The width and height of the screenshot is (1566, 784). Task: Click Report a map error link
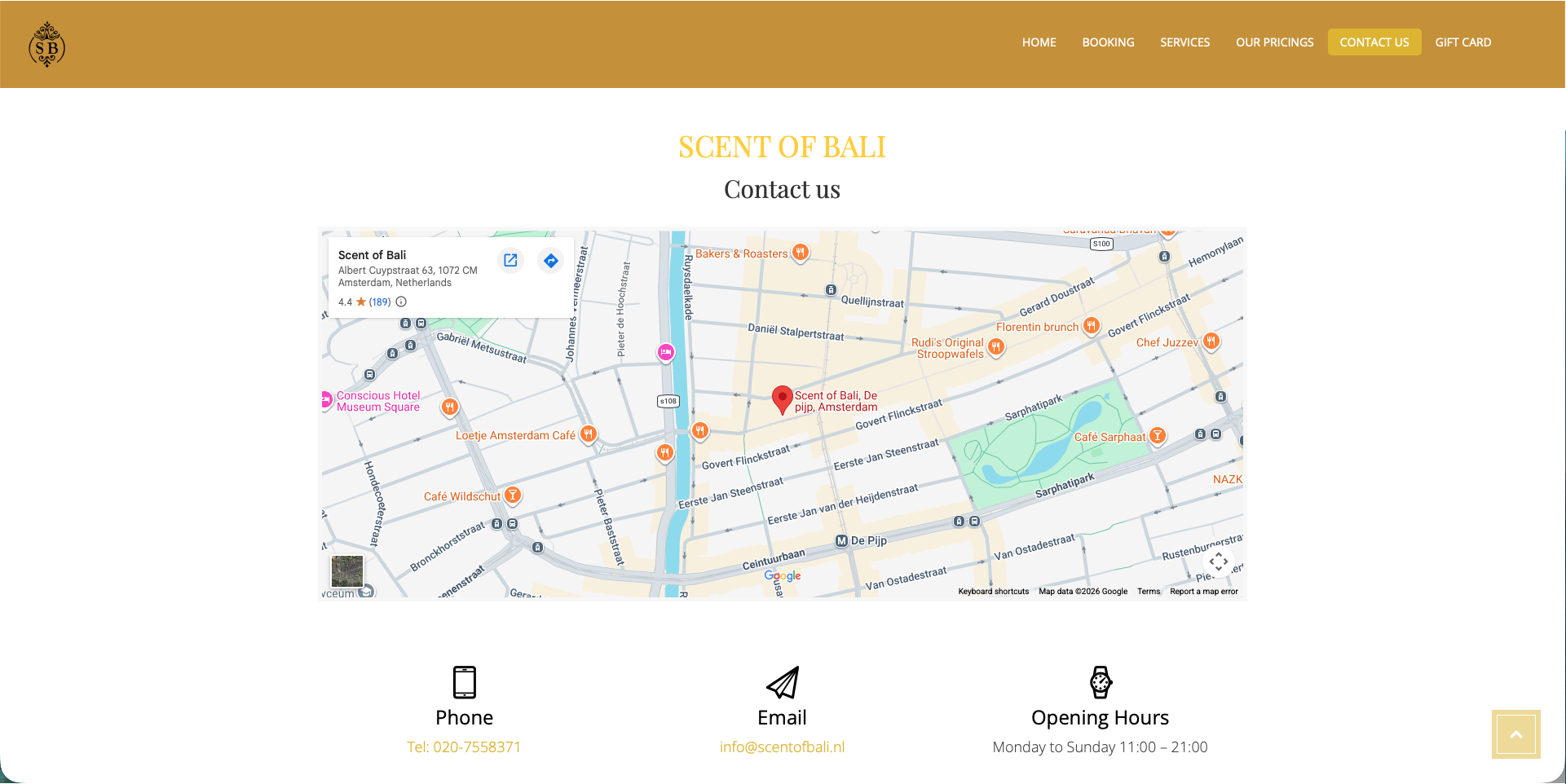point(1203,592)
